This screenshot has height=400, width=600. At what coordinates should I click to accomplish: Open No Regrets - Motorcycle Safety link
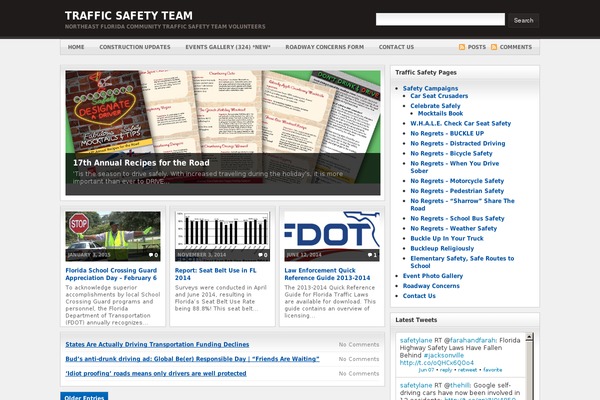coord(457,181)
